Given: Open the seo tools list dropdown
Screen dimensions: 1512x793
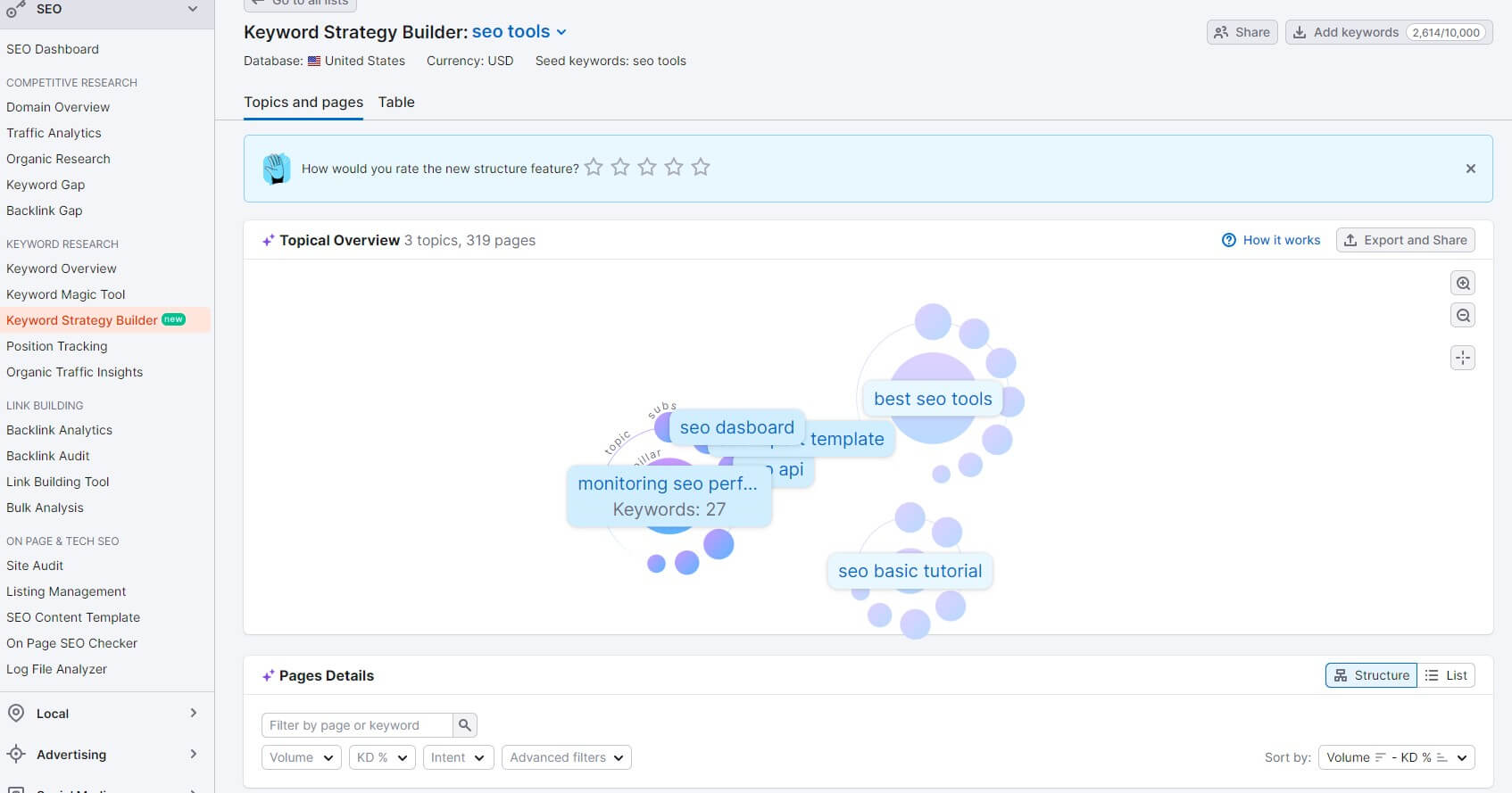Looking at the screenshot, I should click(x=519, y=32).
